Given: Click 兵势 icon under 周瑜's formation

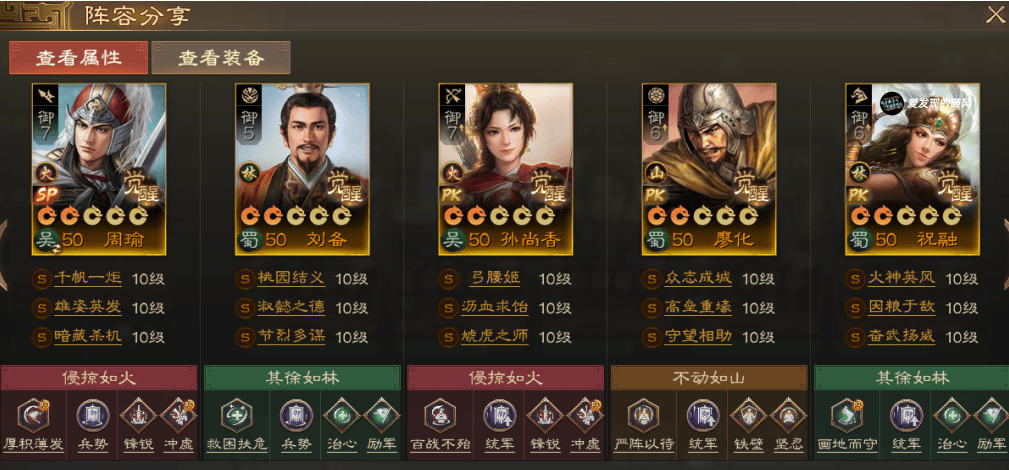Looking at the screenshot, I should (93, 415).
